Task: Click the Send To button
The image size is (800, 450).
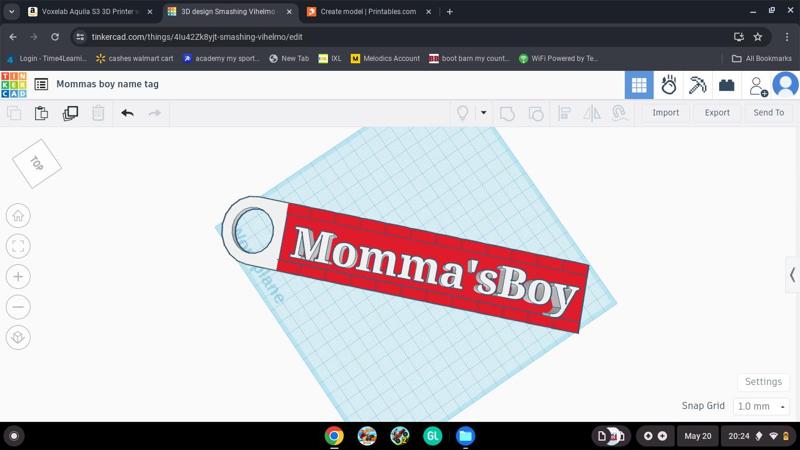Action: tap(768, 113)
